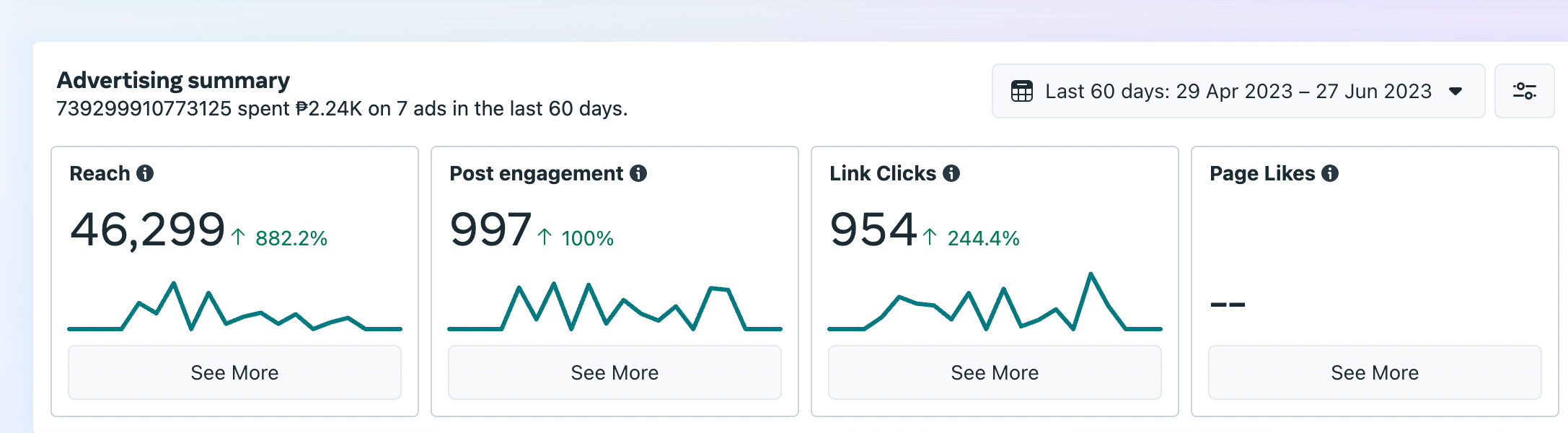Click the Page Likes info icon
Screen dimensions: 1568x433
click(x=1330, y=173)
